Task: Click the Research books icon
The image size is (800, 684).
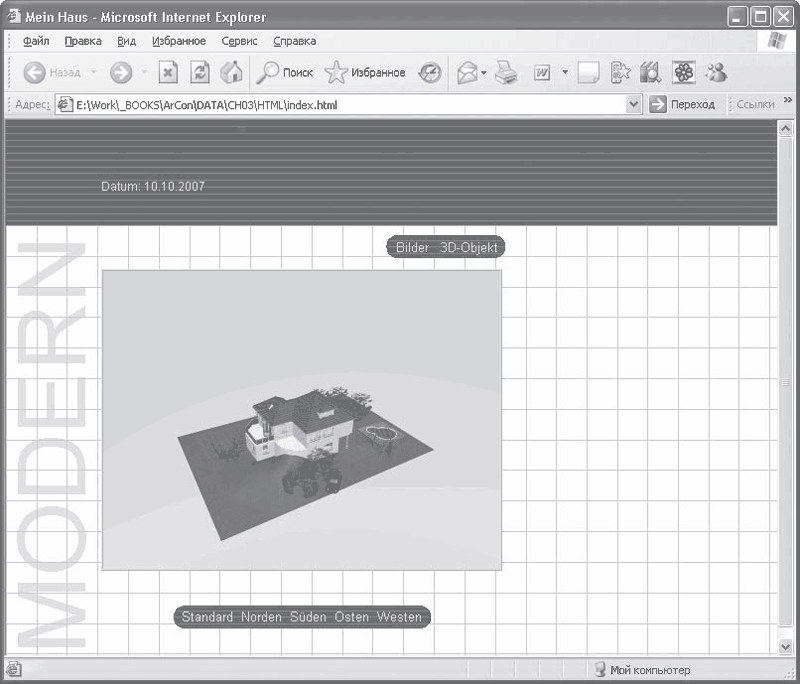Action: coord(651,73)
